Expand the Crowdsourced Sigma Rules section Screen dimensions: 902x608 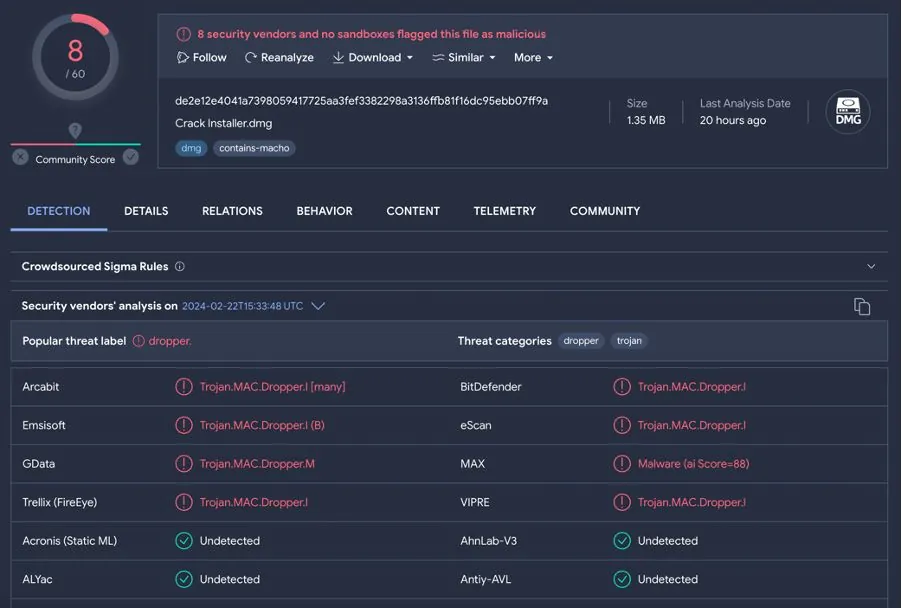coord(870,267)
